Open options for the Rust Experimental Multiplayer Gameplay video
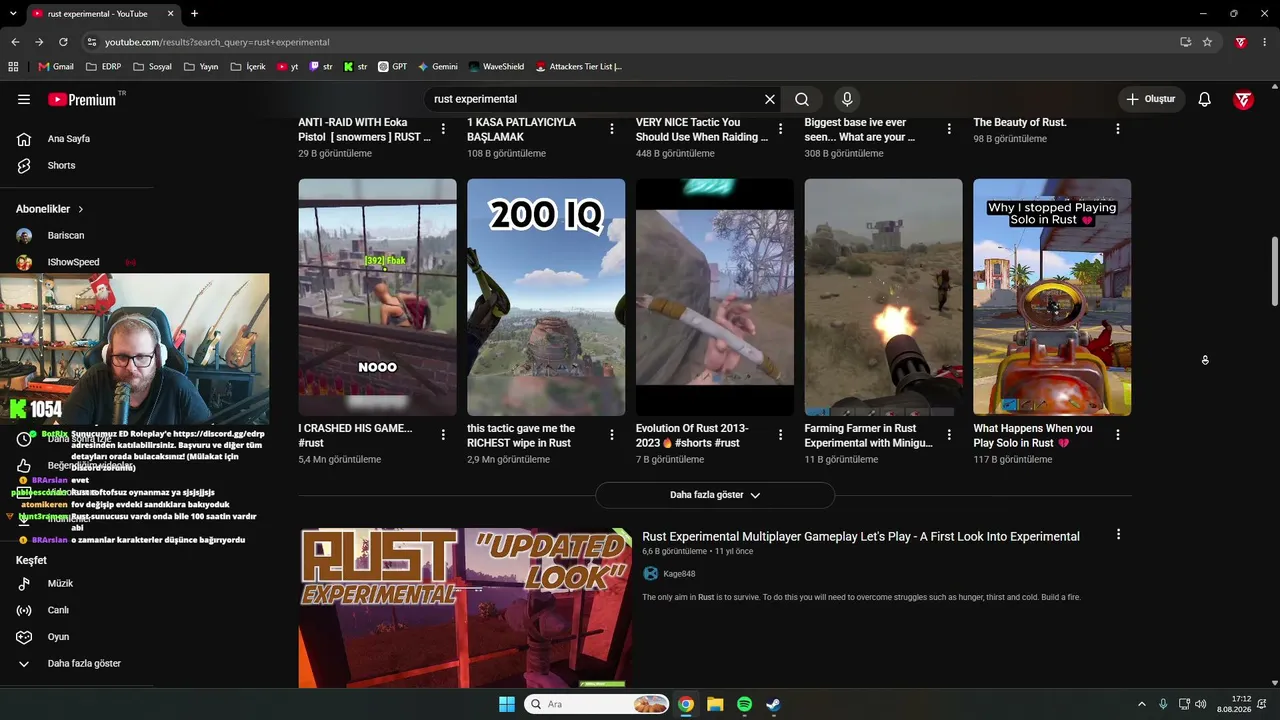Image resolution: width=1280 pixels, height=720 pixels. 1118,535
